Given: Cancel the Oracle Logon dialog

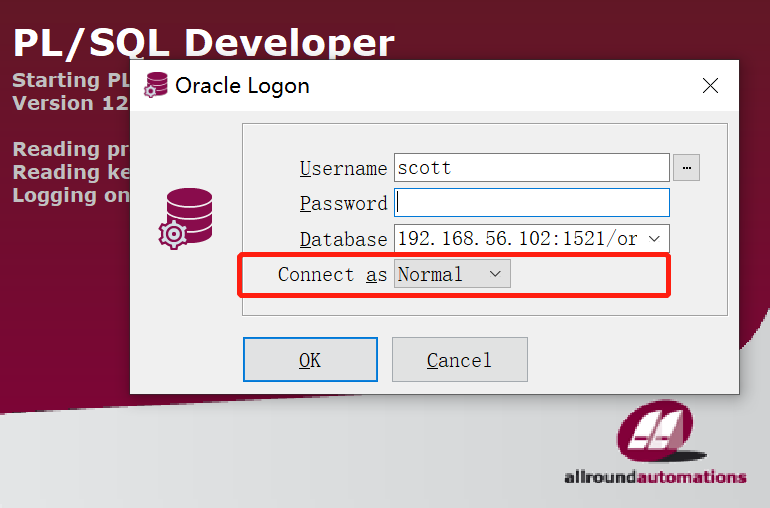Looking at the screenshot, I should (459, 360).
